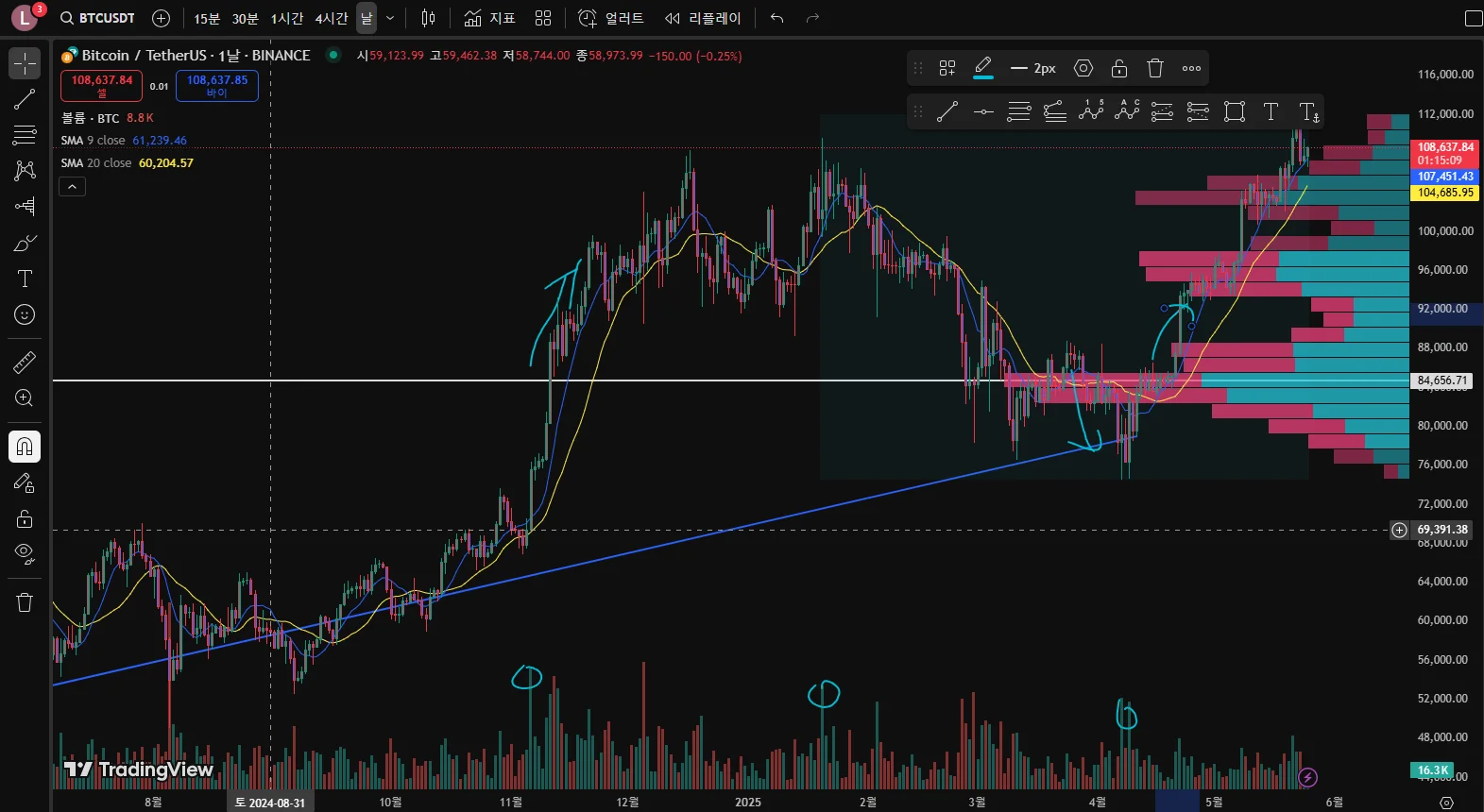Open drawing templates in the floating toolbar

click(x=947, y=68)
